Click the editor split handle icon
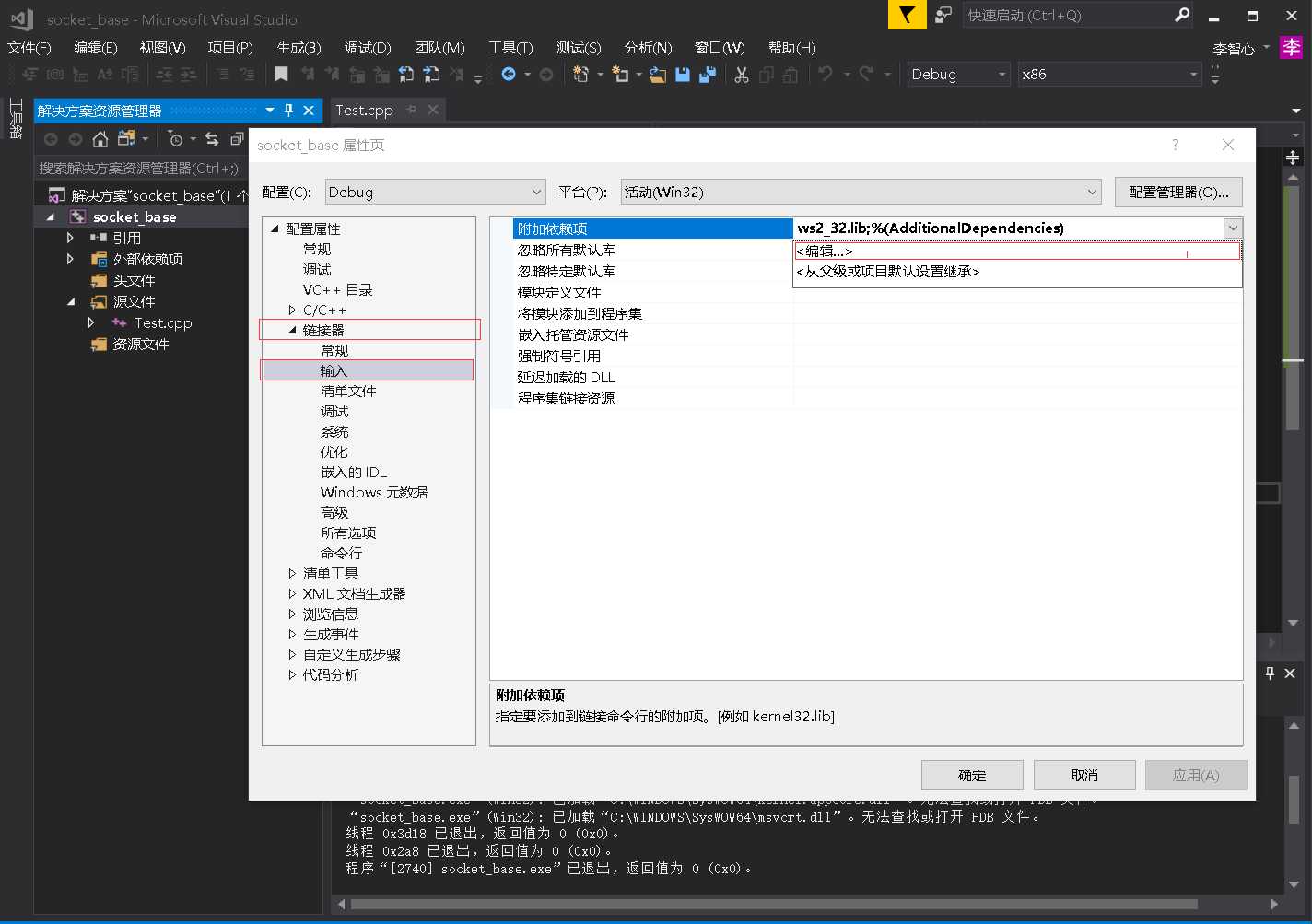Viewport: 1312px width, 924px height. [1293, 158]
